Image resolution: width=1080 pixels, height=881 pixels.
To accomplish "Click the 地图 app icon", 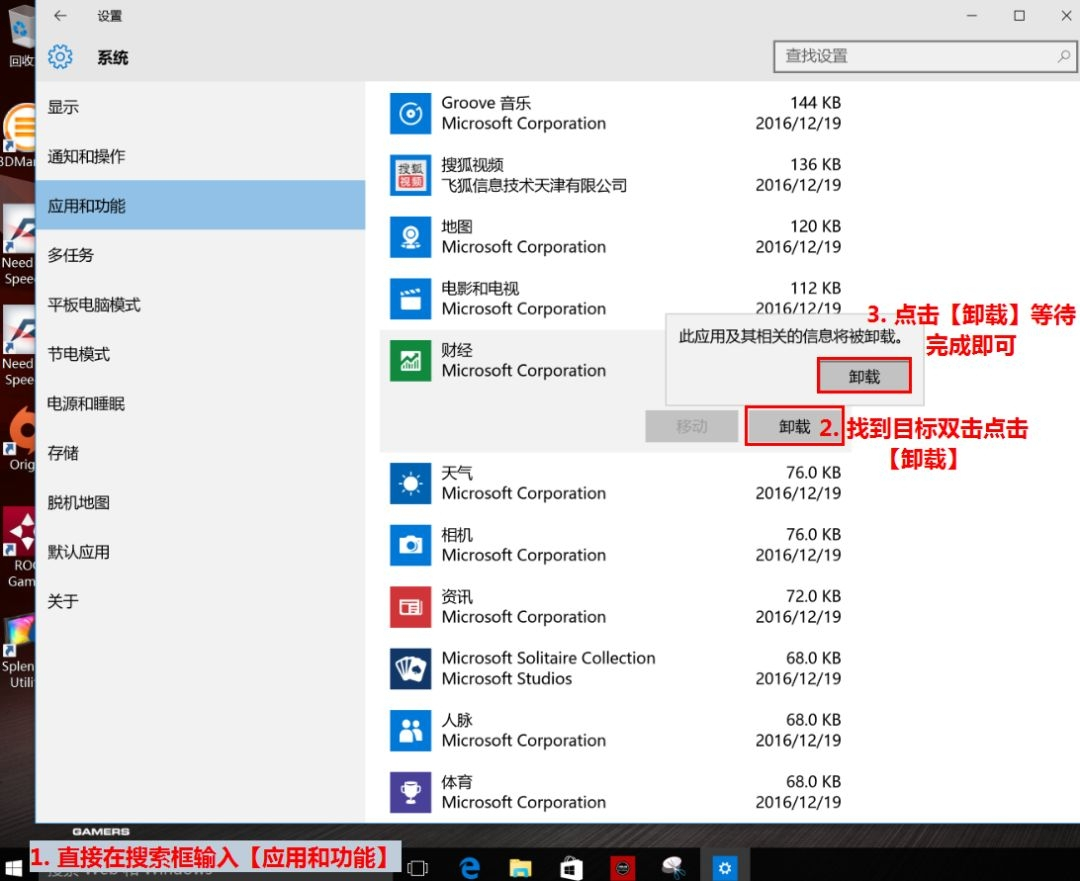I will point(410,237).
